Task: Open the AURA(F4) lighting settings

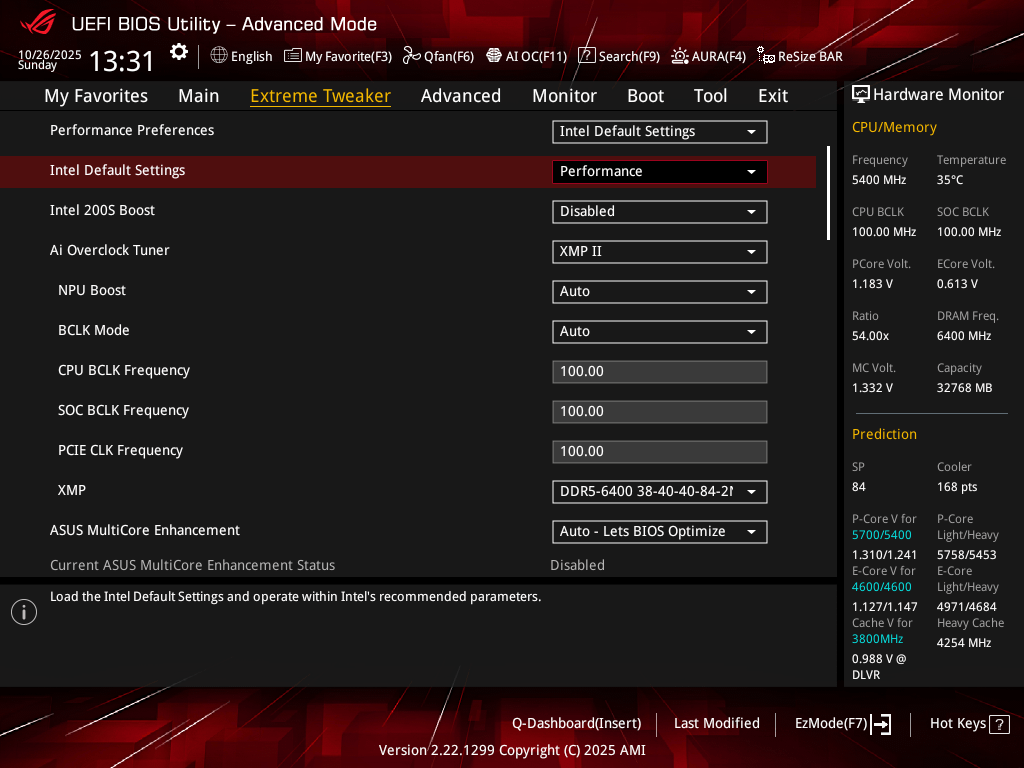Action: (x=708, y=56)
